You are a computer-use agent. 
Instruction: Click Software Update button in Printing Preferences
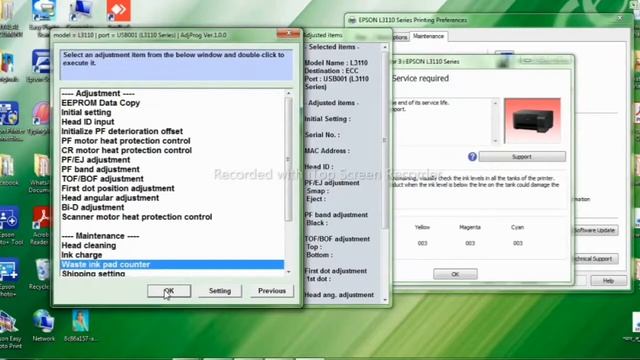(x=594, y=230)
